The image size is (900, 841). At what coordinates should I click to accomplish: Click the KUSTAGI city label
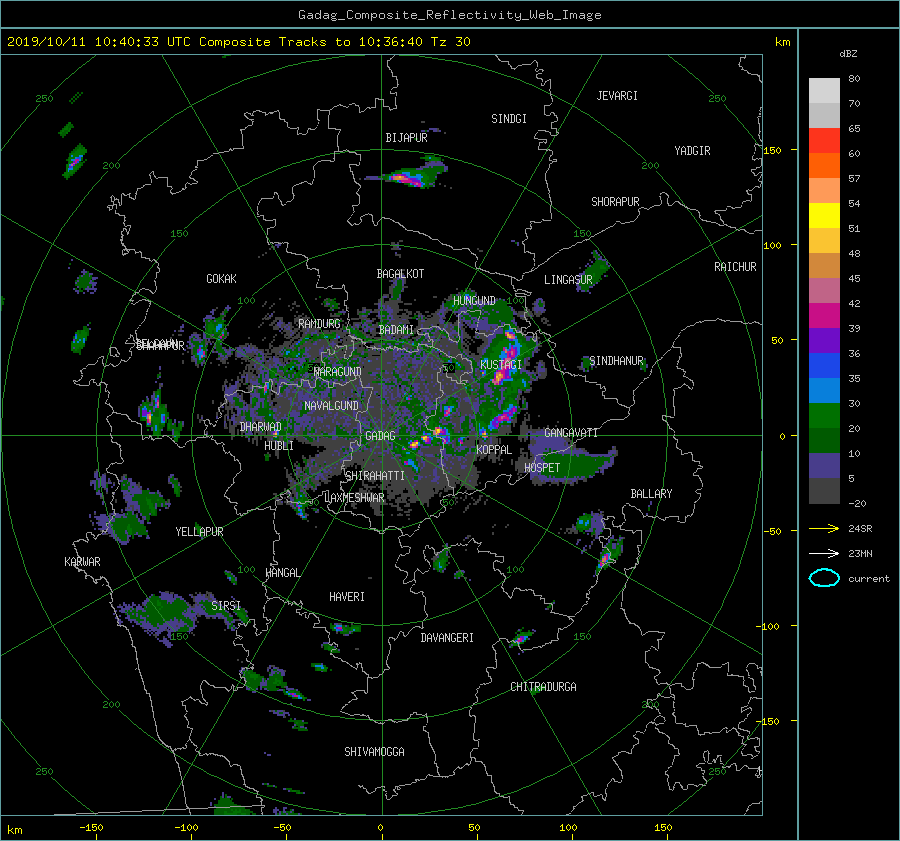(x=501, y=365)
